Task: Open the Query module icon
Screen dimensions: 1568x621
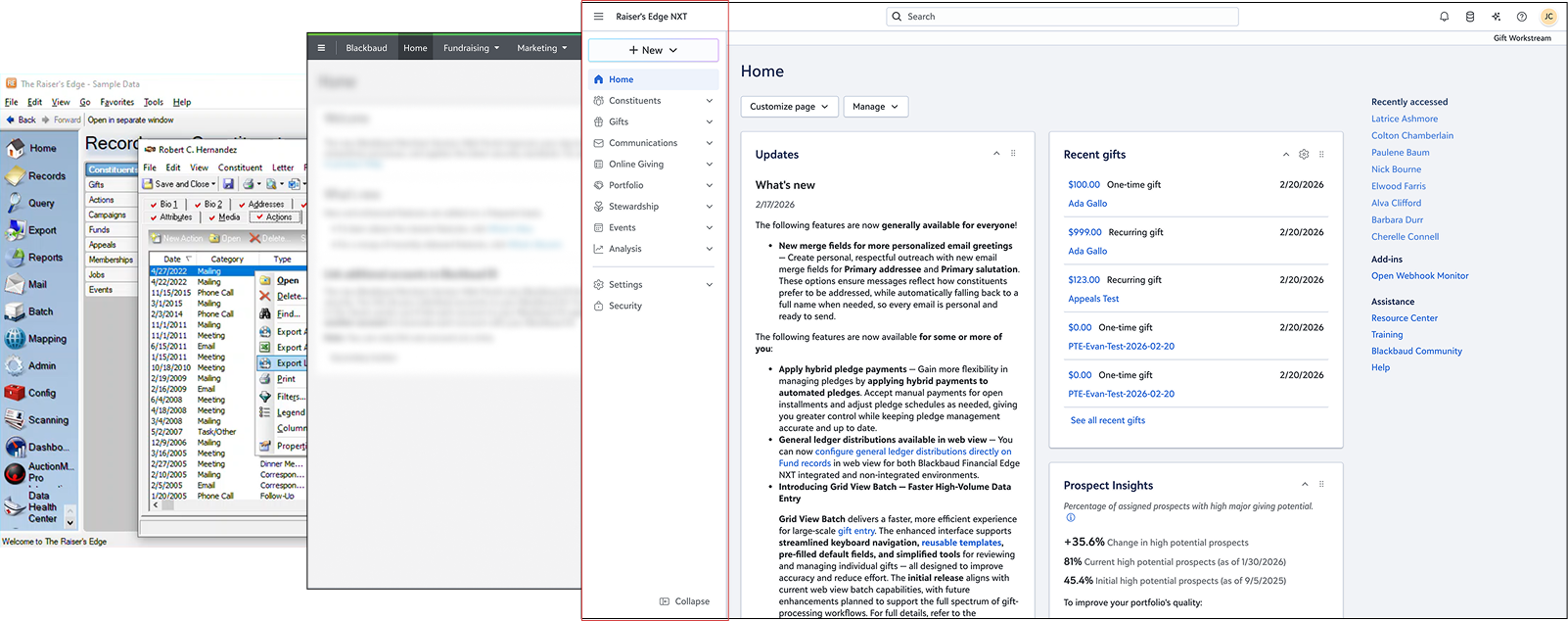Action: (x=15, y=203)
